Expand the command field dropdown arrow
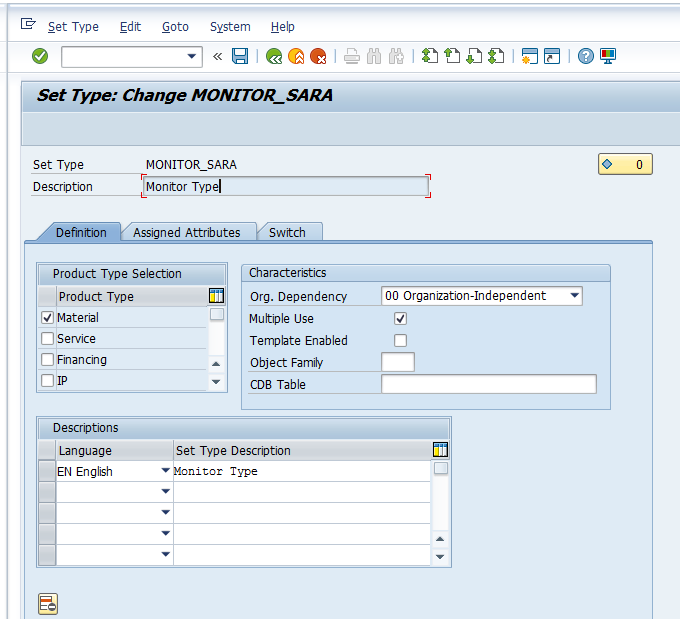The height and width of the screenshot is (619, 680). pos(193,56)
